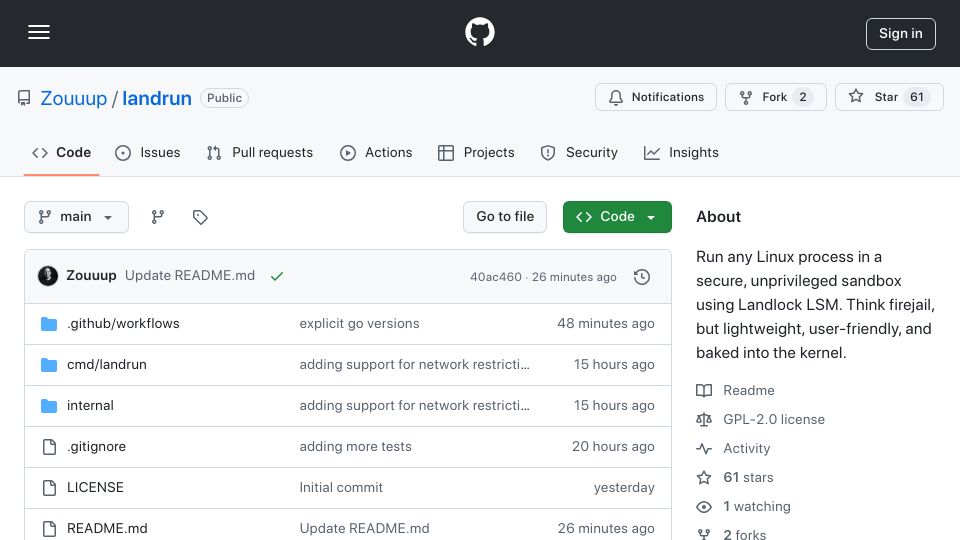Open the LICENSE file
Screen dimensions: 960x540
pos(95,487)
